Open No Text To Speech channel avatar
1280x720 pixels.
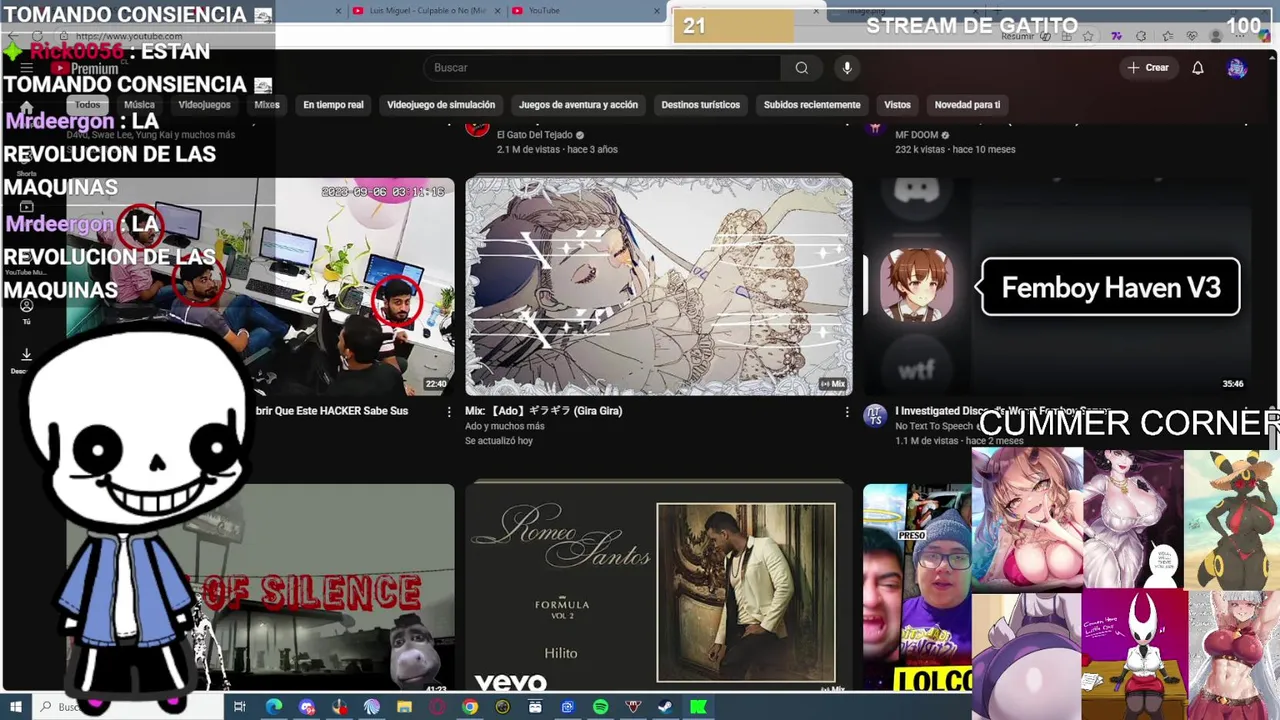(875, 416)
